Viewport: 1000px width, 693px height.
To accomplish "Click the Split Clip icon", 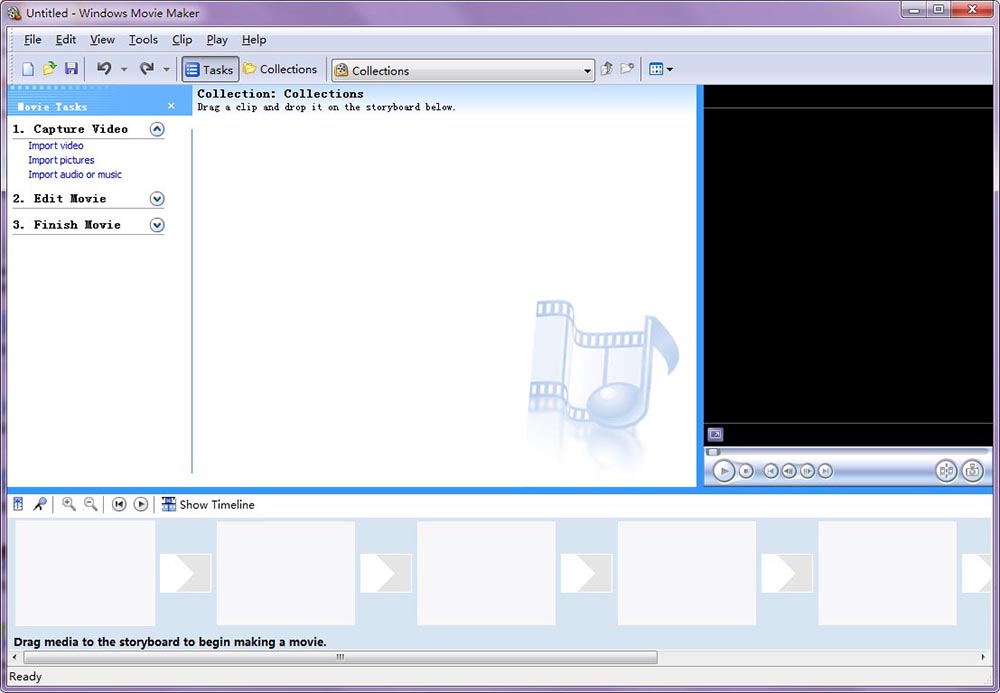I will [x=946, y=471].
